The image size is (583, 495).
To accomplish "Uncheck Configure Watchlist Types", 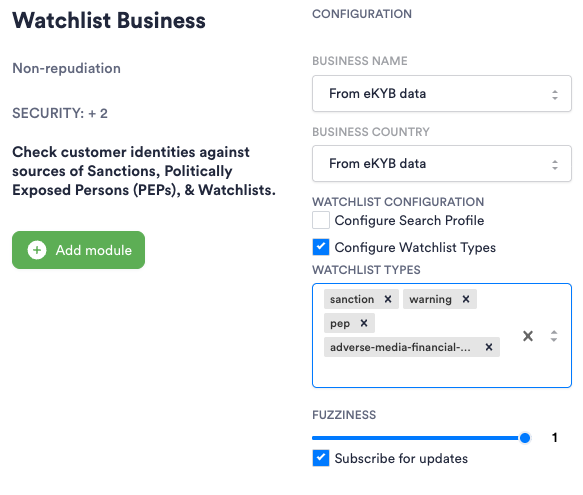I will coord(321,247).
